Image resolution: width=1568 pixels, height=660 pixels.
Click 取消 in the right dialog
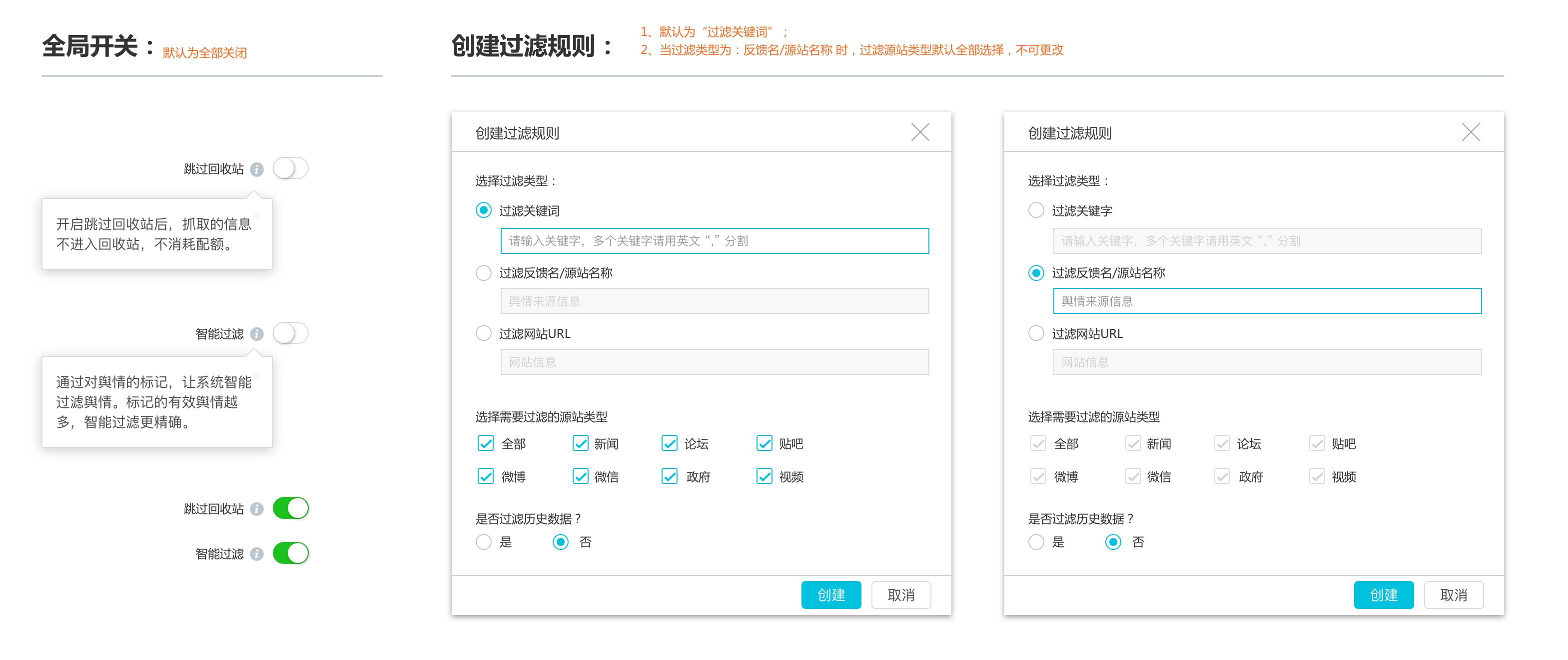tap(1454, 595)
